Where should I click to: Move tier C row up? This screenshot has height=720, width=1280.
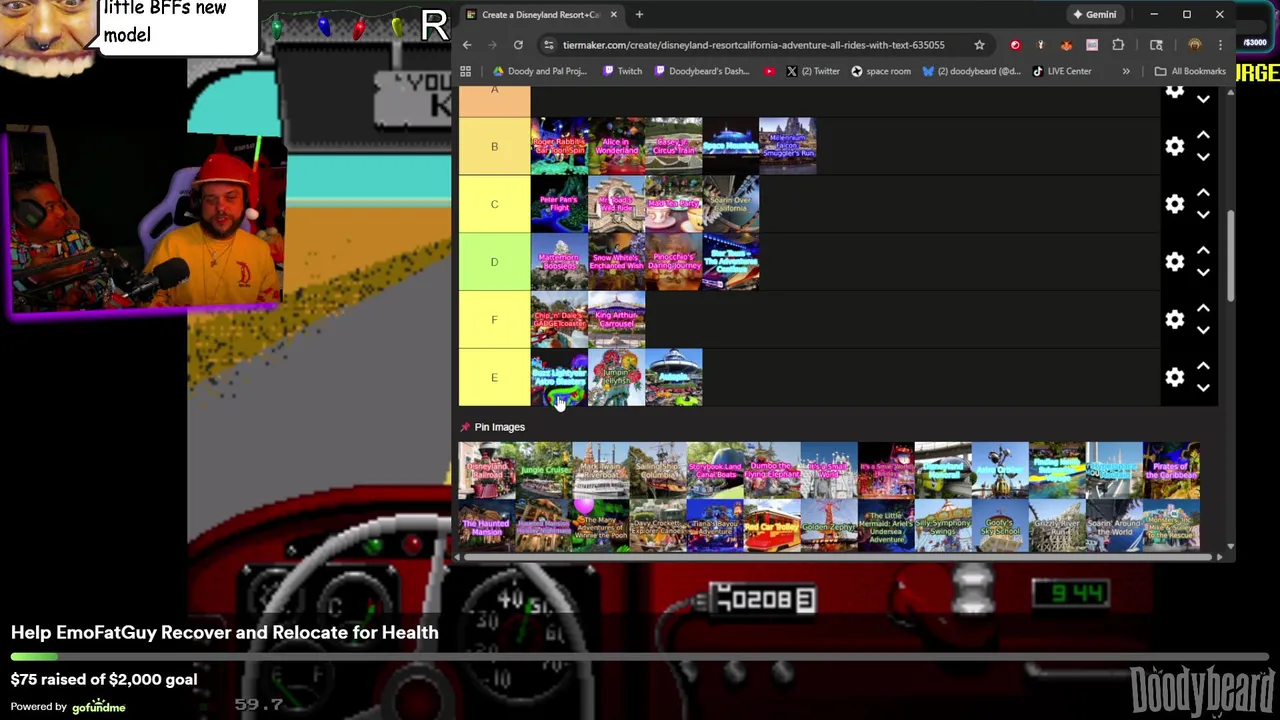point(1203,193)
